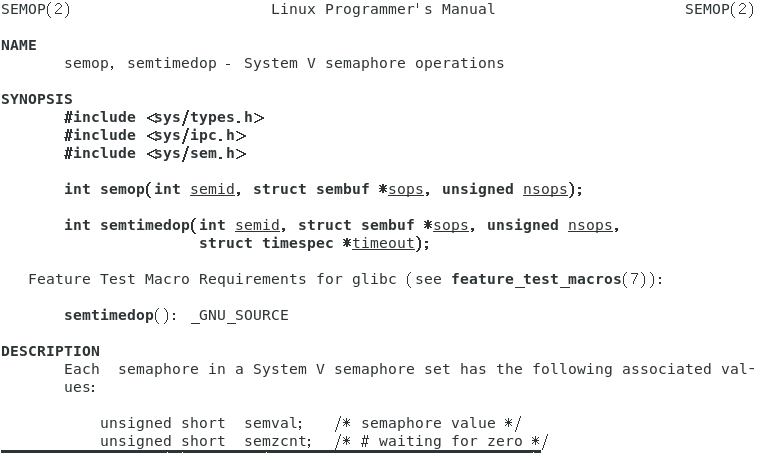Click the Linux Programmer's Manual header
The width and height of the screenshot is (782, 453).
(x=383, y=9)
